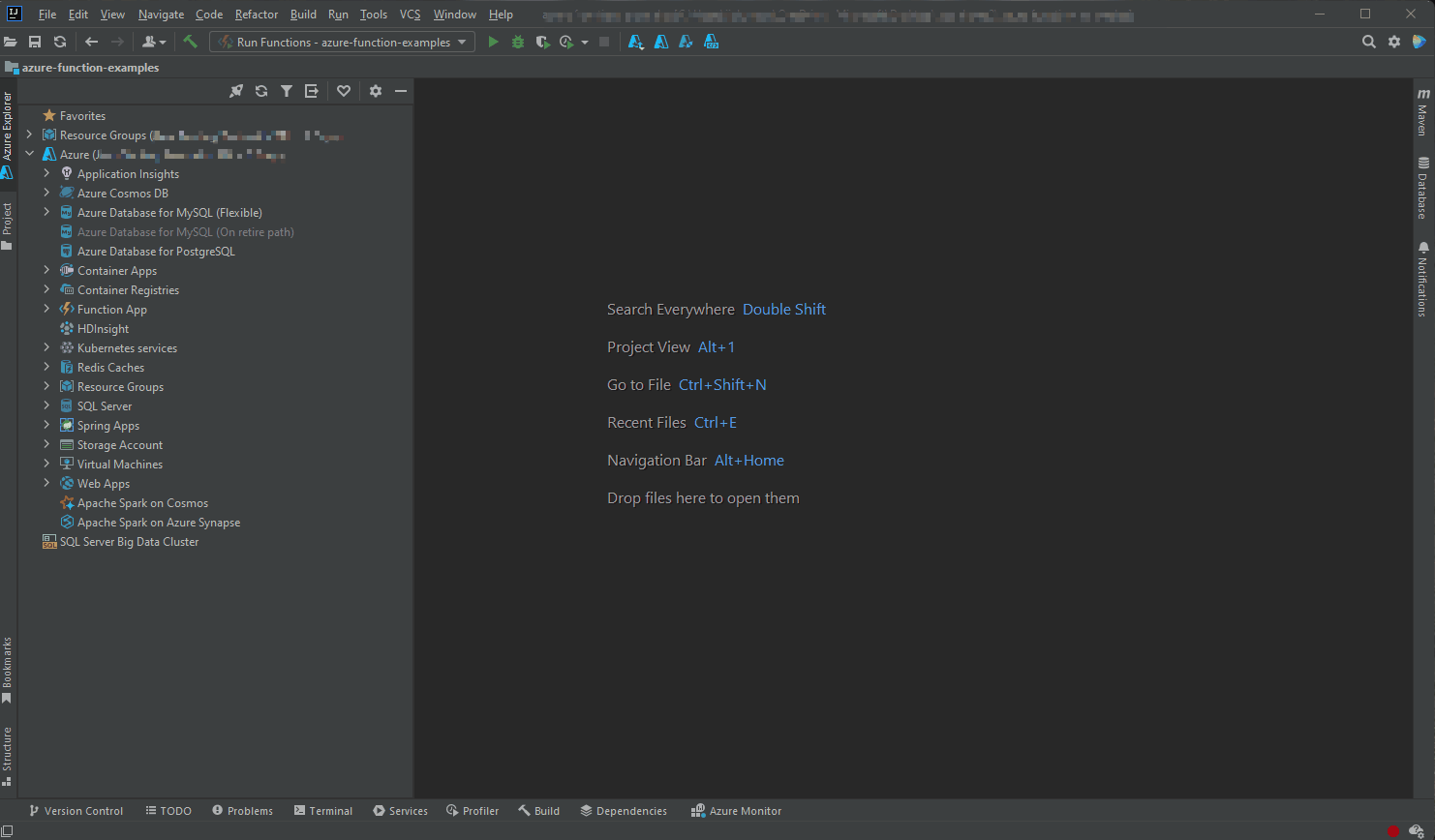Sign out of Azure account
The width and height of the screenshot is (1435, 840).
310,90
